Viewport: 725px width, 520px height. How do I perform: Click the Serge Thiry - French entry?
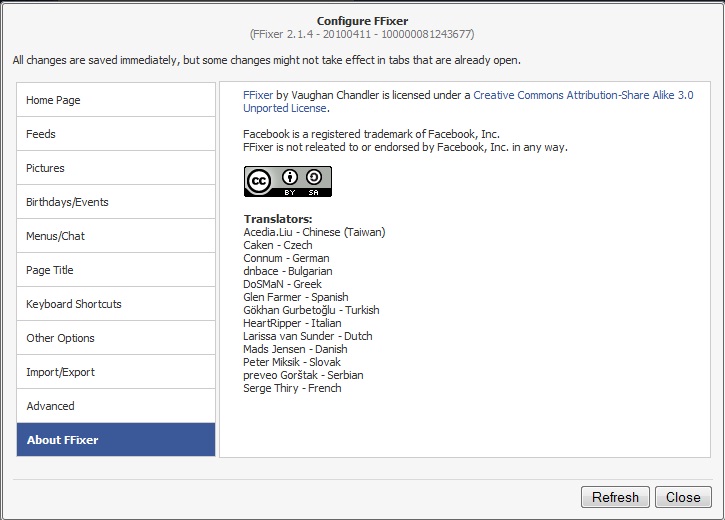click(x=293, y=388)
